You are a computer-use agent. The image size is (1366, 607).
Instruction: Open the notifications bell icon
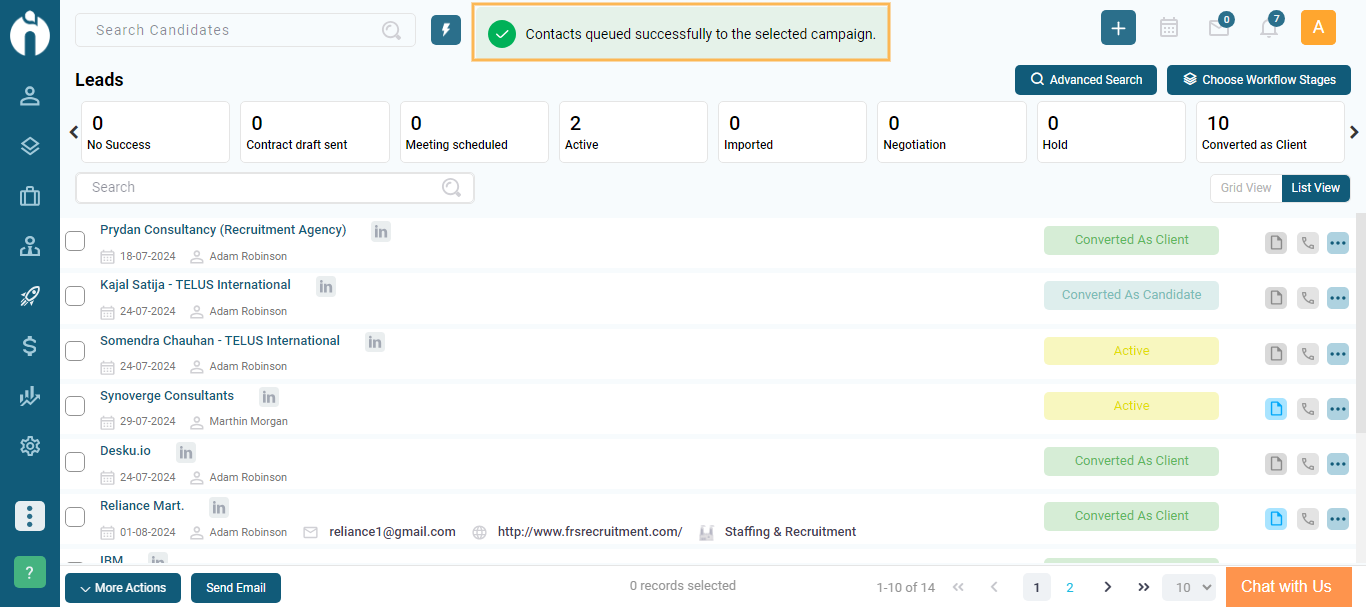pyautogui.click(x=1269, y=28)
